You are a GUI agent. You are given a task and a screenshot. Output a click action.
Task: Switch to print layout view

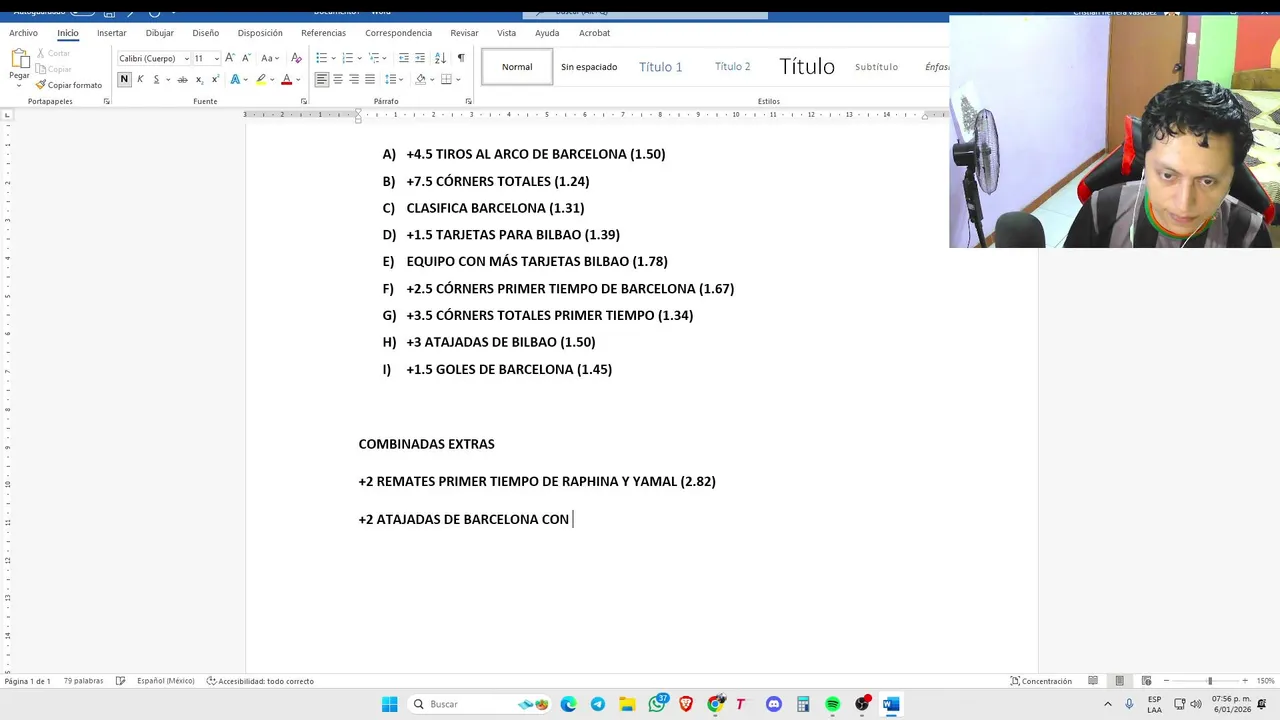(1119, 681)
